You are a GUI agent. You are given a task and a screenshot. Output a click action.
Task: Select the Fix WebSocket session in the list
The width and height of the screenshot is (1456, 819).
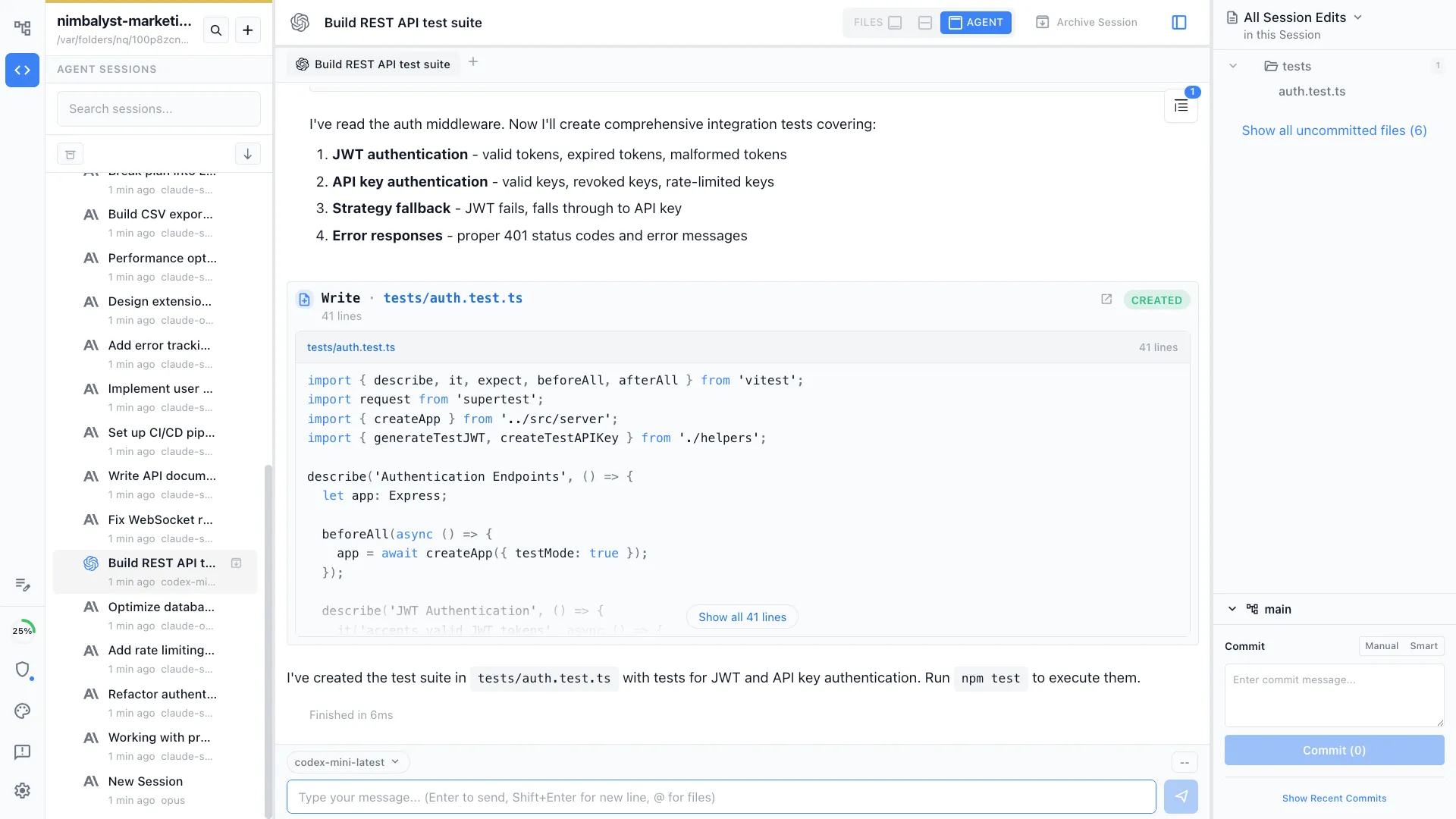pos(159,519)
